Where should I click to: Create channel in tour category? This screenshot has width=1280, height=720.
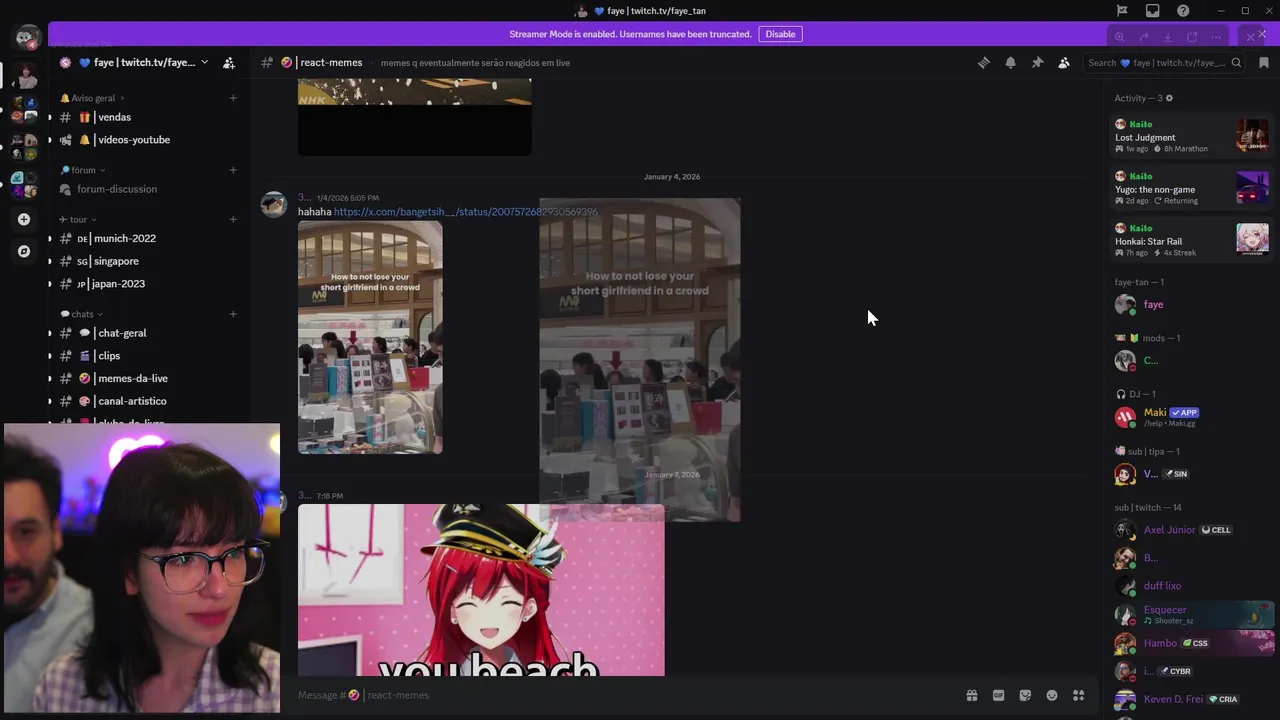(233, 219)
